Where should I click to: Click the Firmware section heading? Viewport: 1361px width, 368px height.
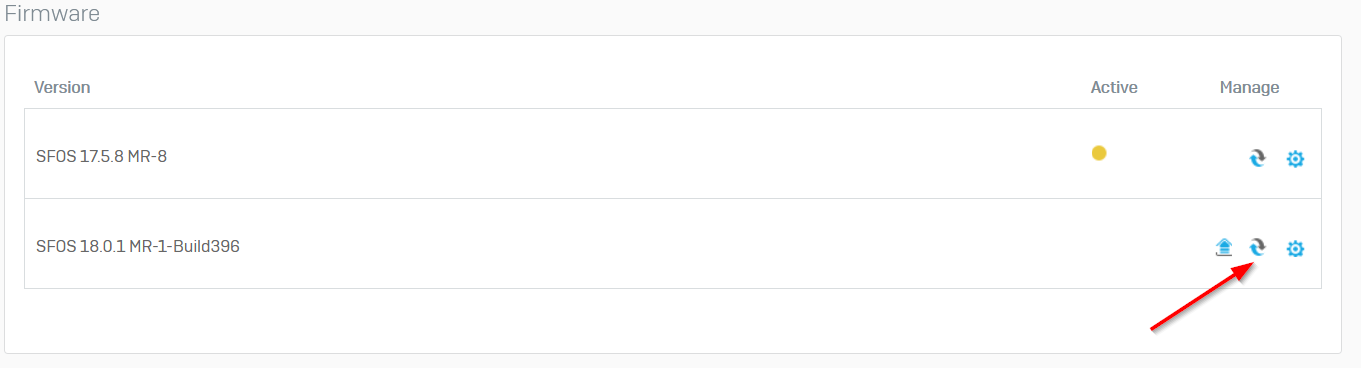pos(52,14)
